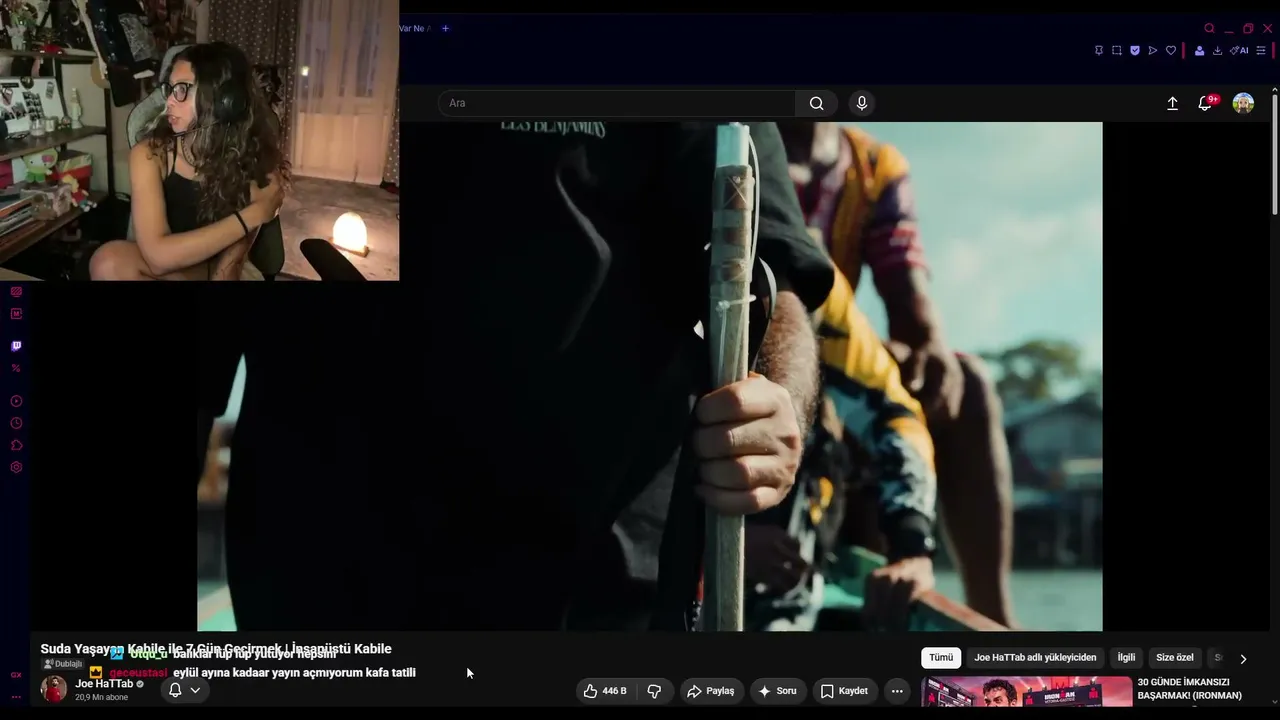
Task: Open the three-dot sidebar menu at bottom-left
Action: pyautogui.click(x=16, y=696)
